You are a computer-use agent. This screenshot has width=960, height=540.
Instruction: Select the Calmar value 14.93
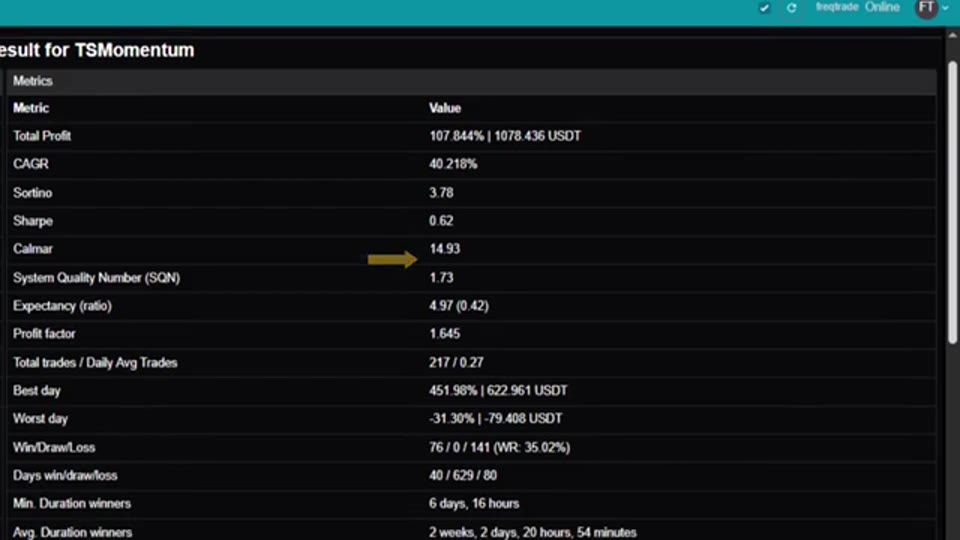[x=444, y=249]
